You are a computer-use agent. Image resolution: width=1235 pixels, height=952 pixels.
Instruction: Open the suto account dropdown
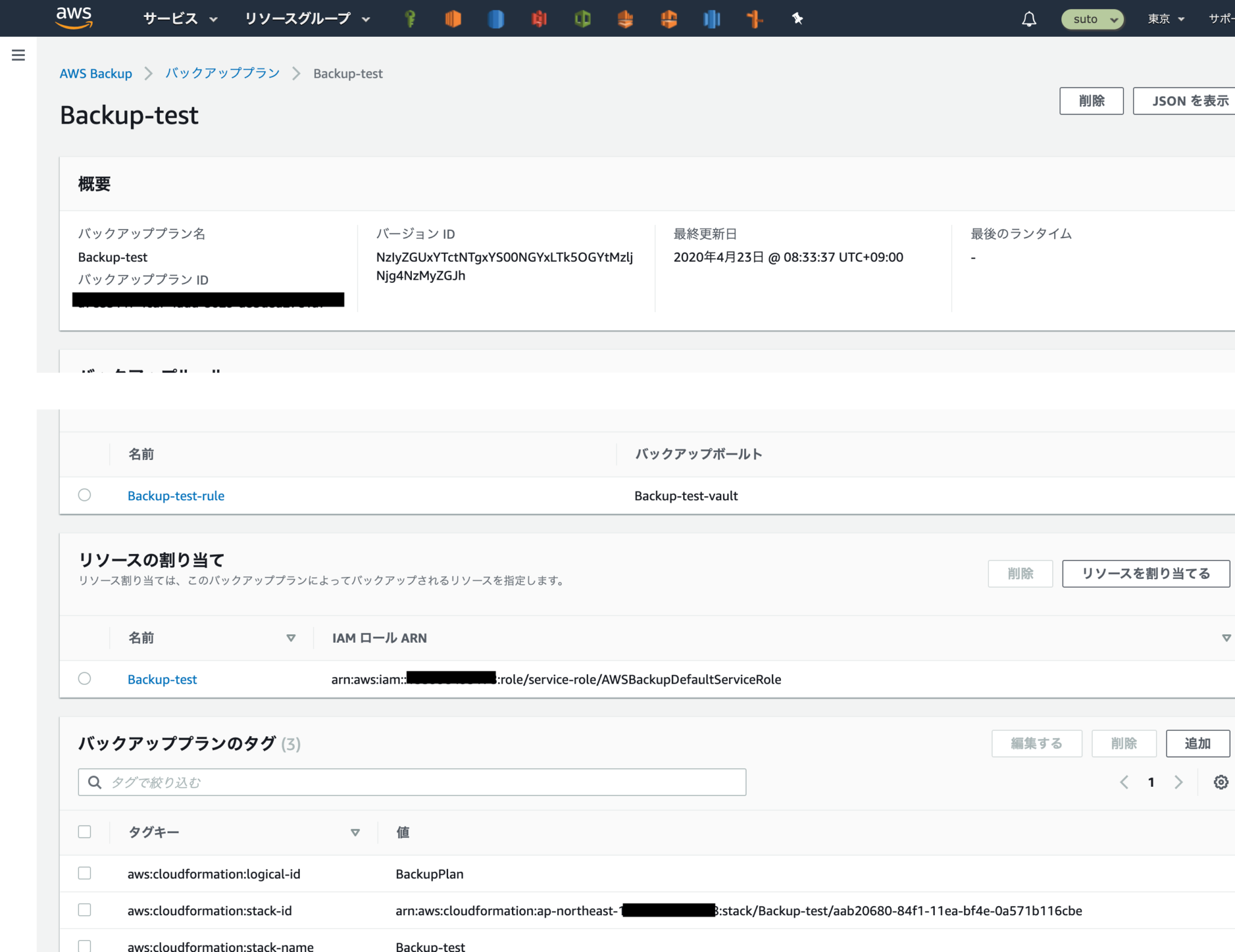coord(1092,19)
